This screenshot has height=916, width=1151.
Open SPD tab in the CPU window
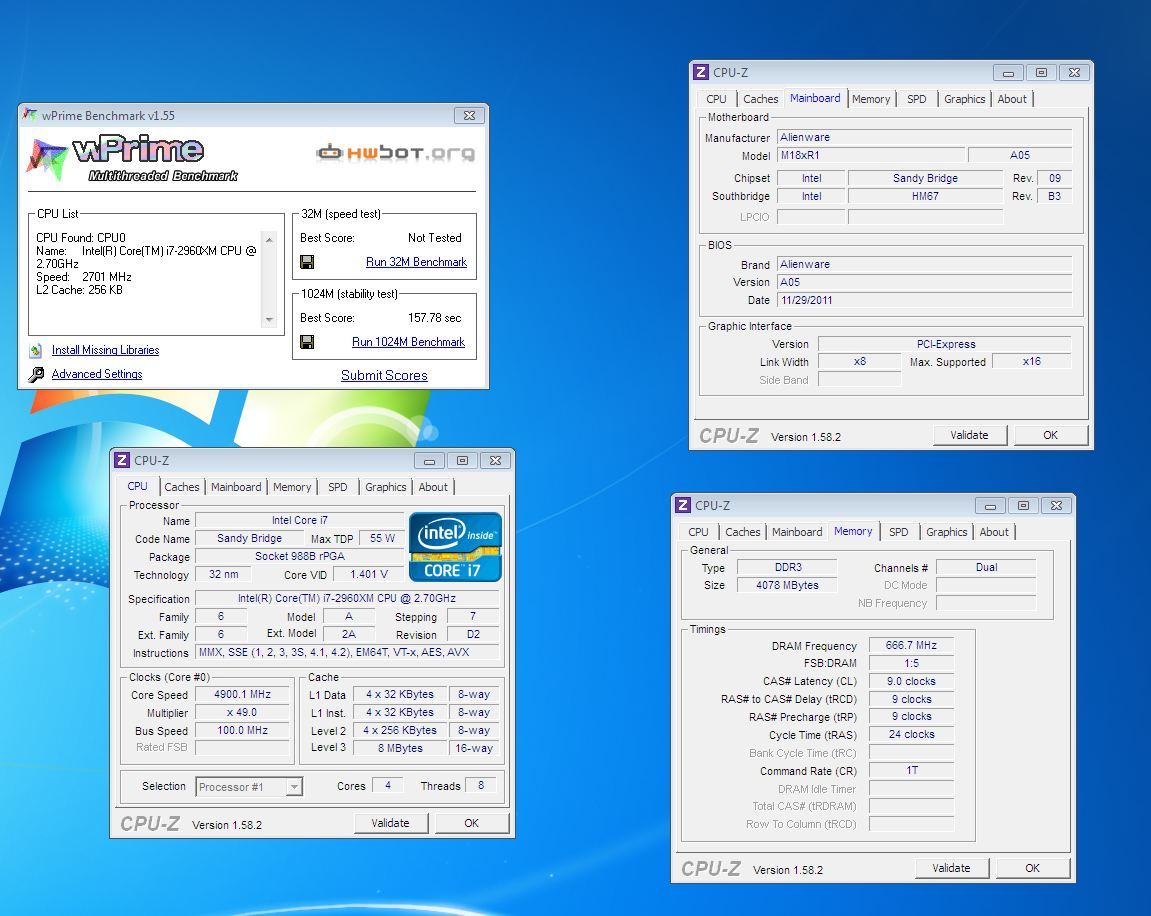click(x=338, y=487)
